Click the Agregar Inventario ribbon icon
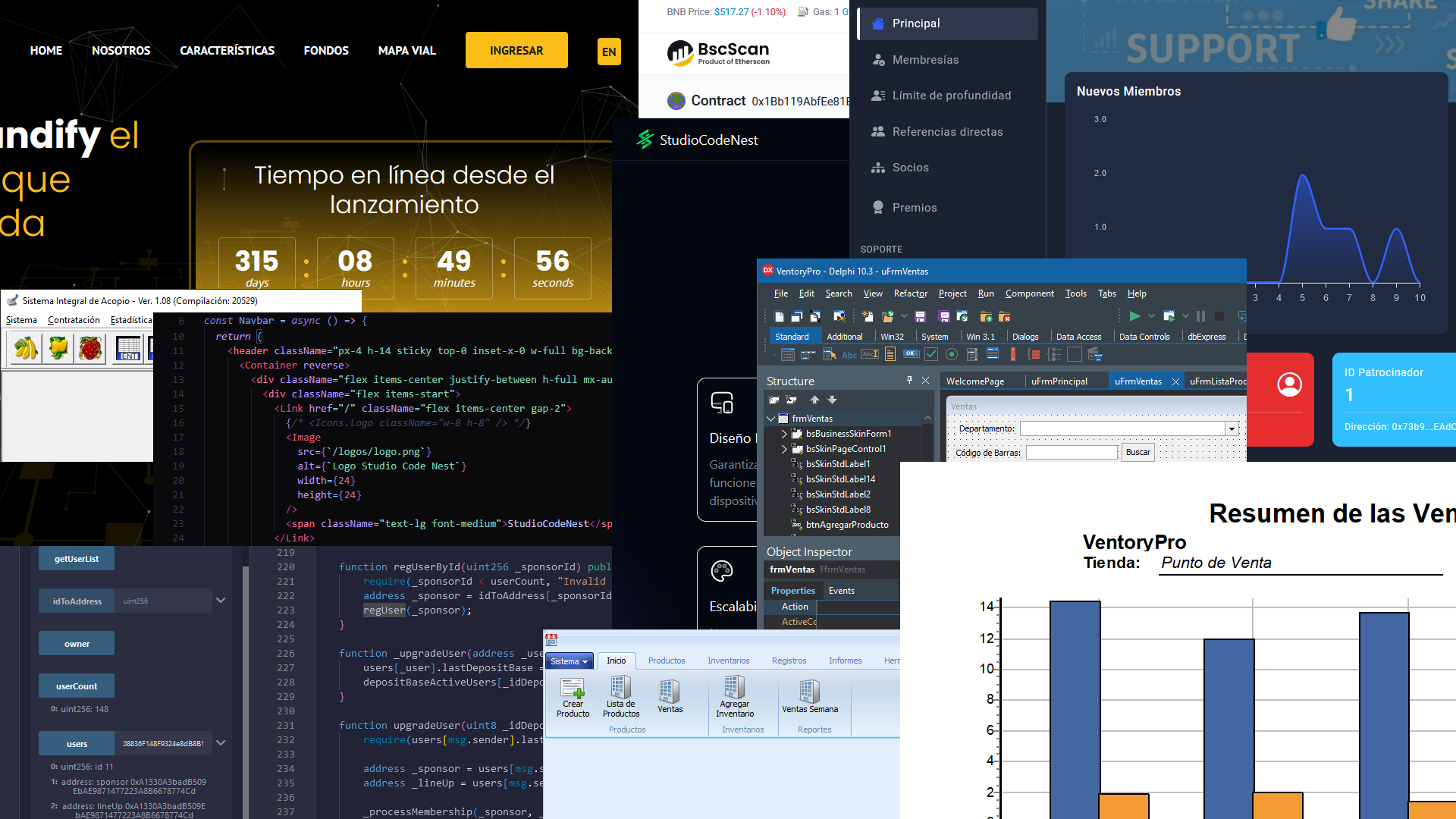 [x=735, y=698]
